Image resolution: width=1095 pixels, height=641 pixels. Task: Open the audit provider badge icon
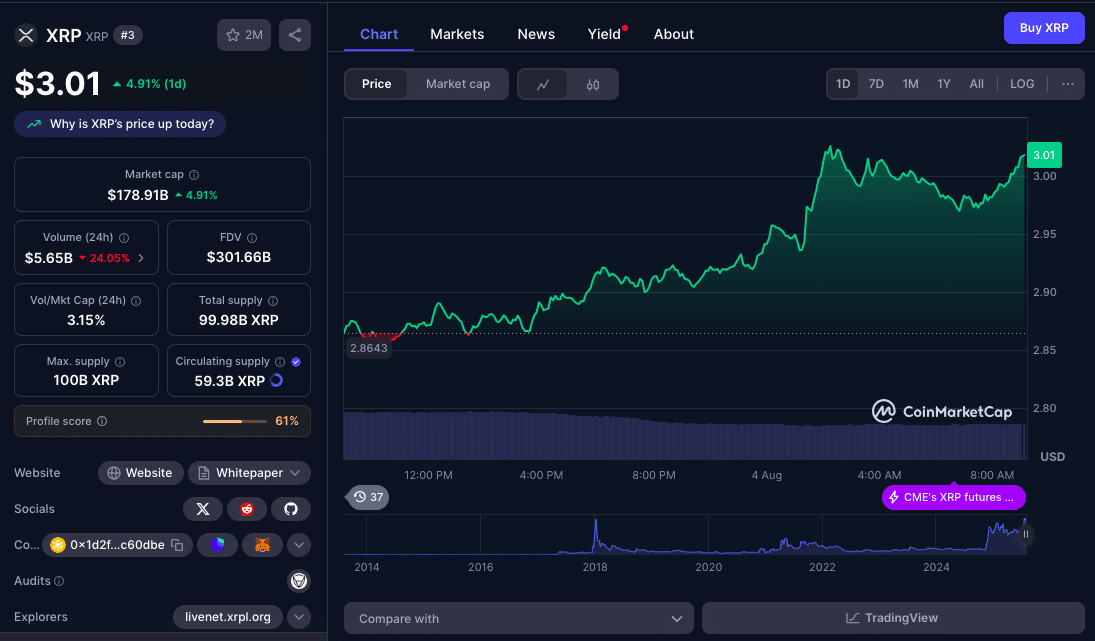pyautogui.click(x=299, y=581)
